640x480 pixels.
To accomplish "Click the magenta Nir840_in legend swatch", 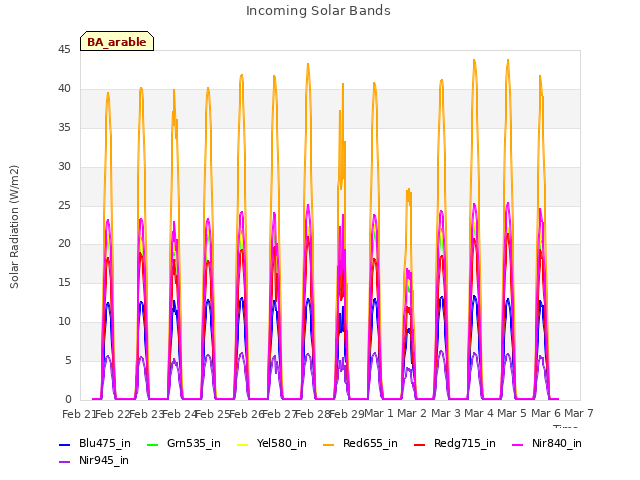I will (518, 444).
